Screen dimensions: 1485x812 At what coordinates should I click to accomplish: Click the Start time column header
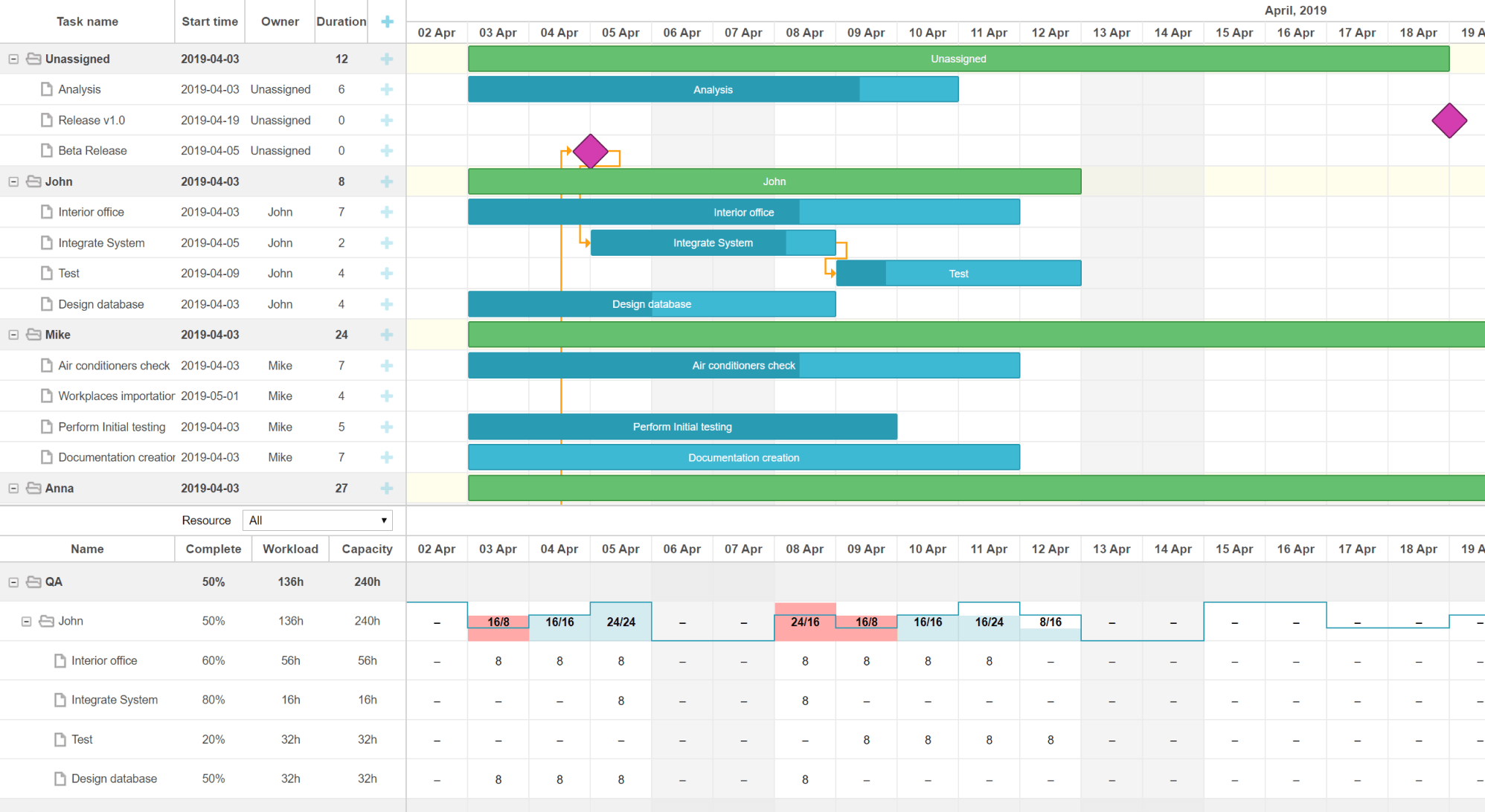click(210, 22)
